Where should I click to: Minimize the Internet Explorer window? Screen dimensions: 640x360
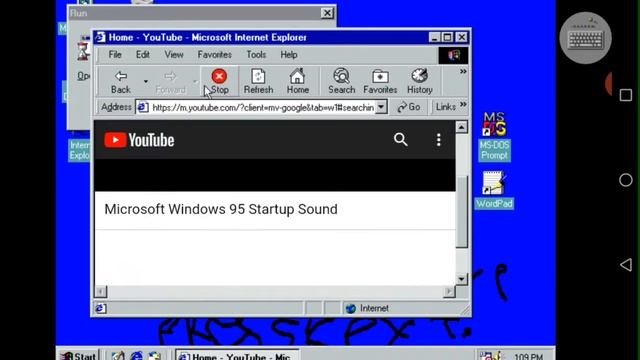tap(434, 38)
